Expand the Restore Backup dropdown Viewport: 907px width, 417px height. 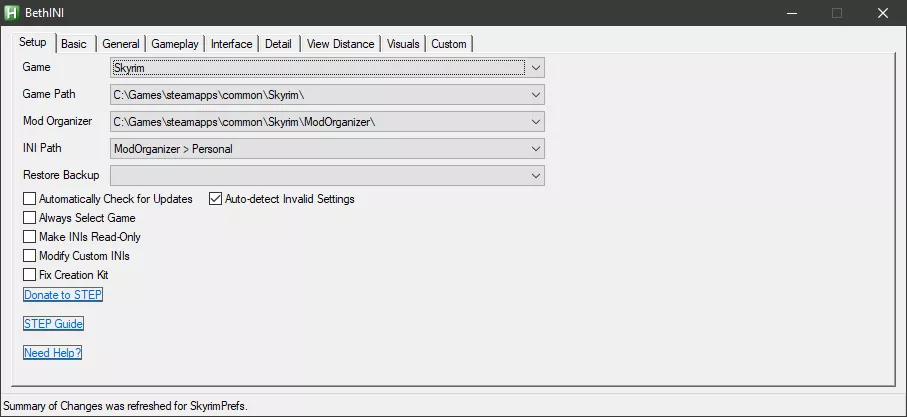pyautogui.click(x=327, y=175)
